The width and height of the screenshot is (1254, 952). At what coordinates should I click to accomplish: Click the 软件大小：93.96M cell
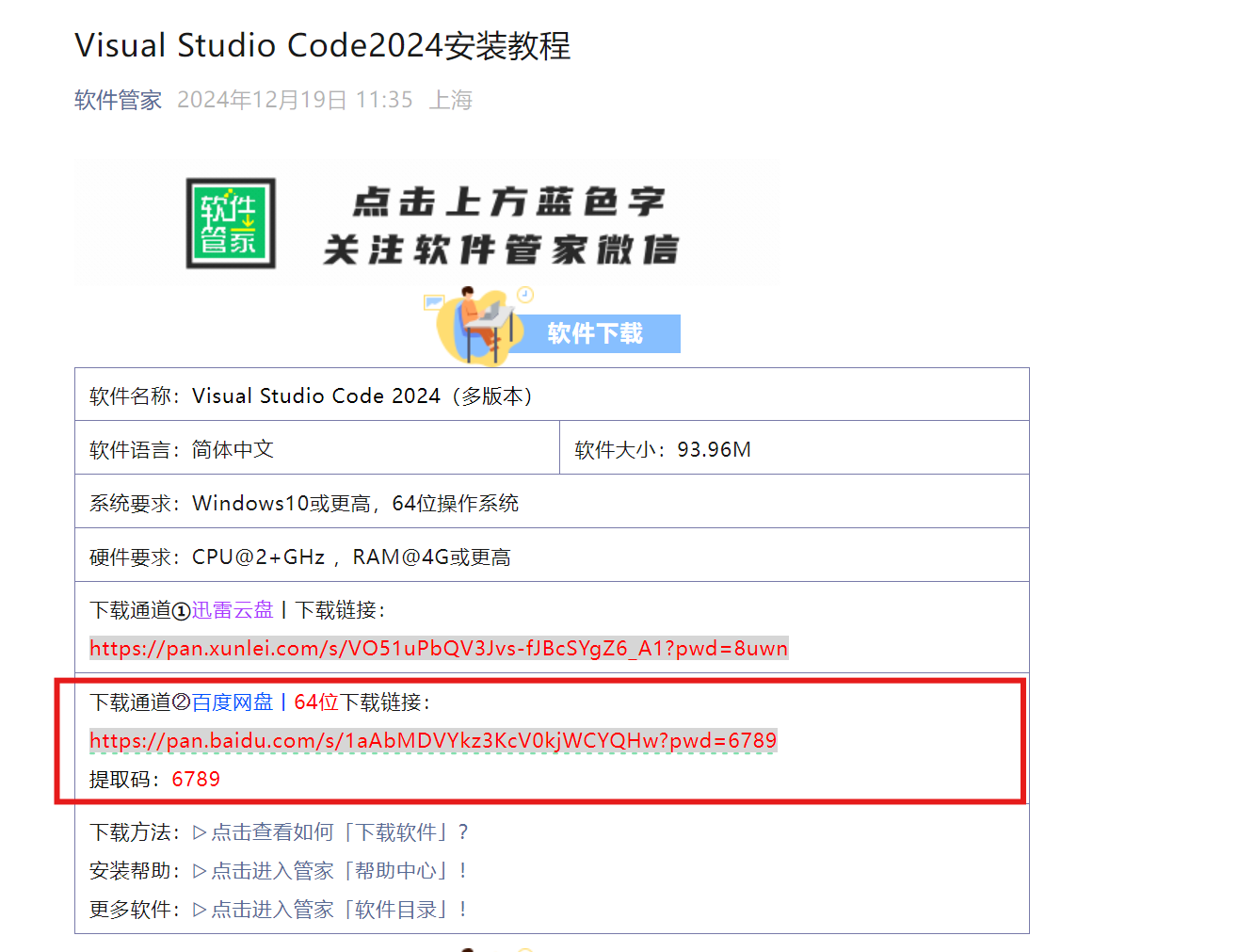(795, 448)
